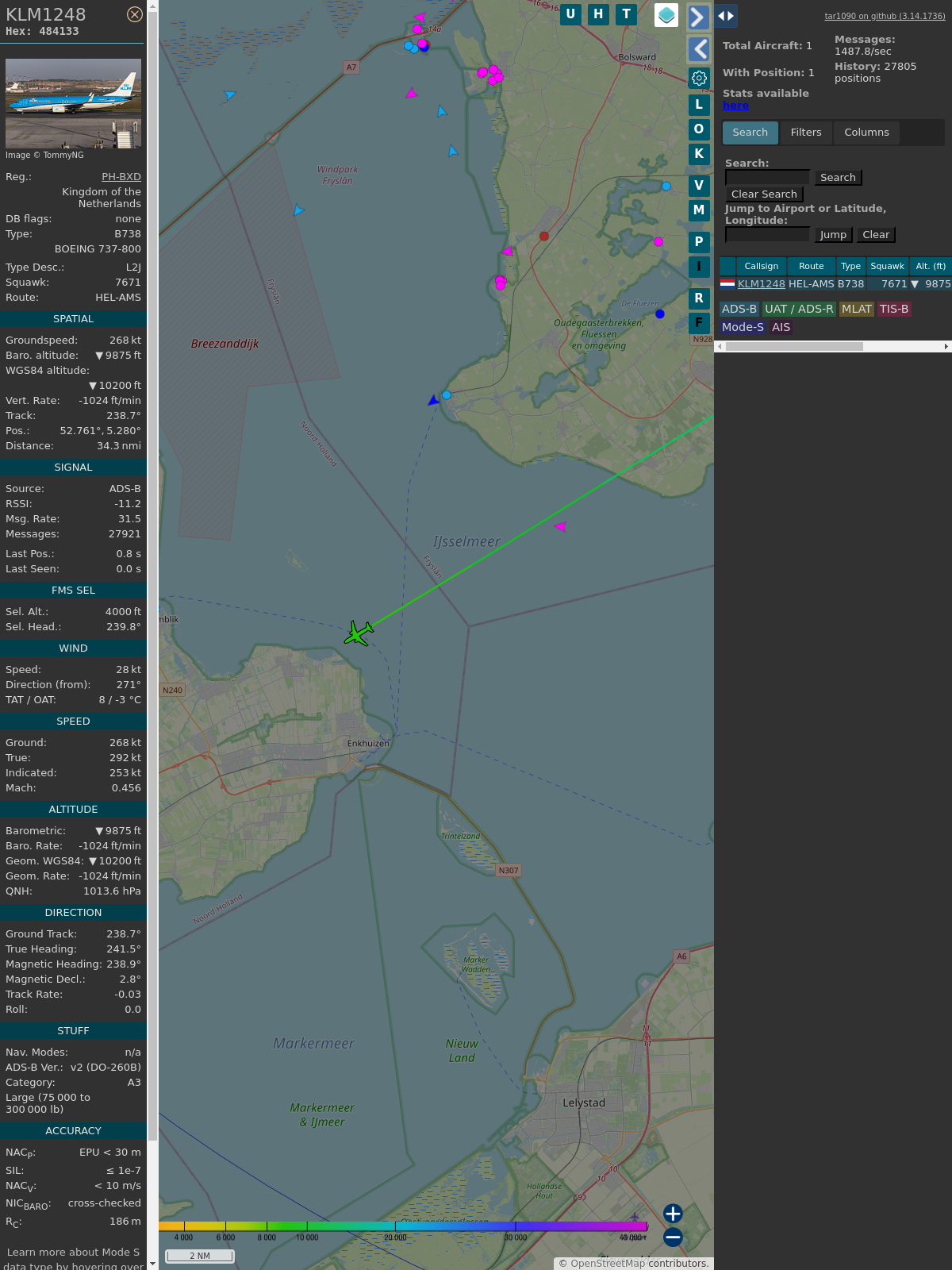Open the map settings gear
The image size is (952, 1270).
pyautogui.click(x=699, y=78)
